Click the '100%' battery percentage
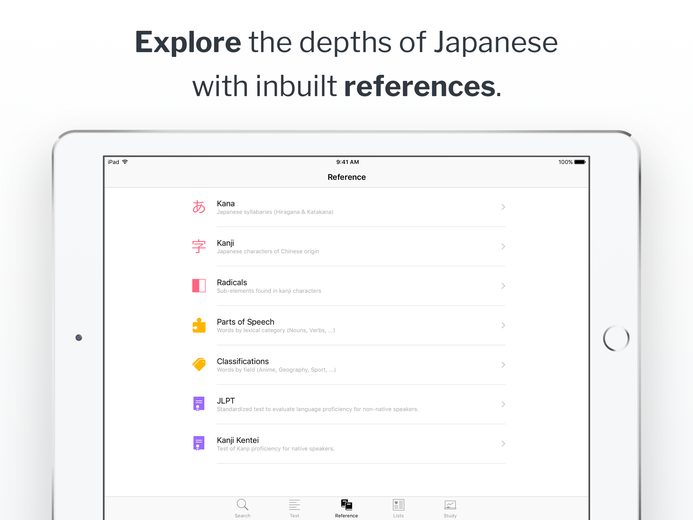693x520 pixels. 565,162
